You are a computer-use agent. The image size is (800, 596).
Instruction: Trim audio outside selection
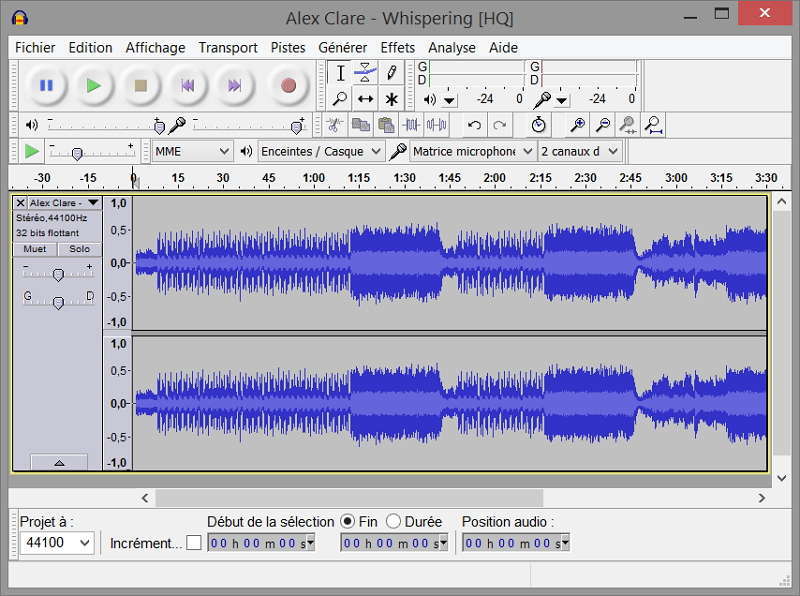tap(411, 125)
